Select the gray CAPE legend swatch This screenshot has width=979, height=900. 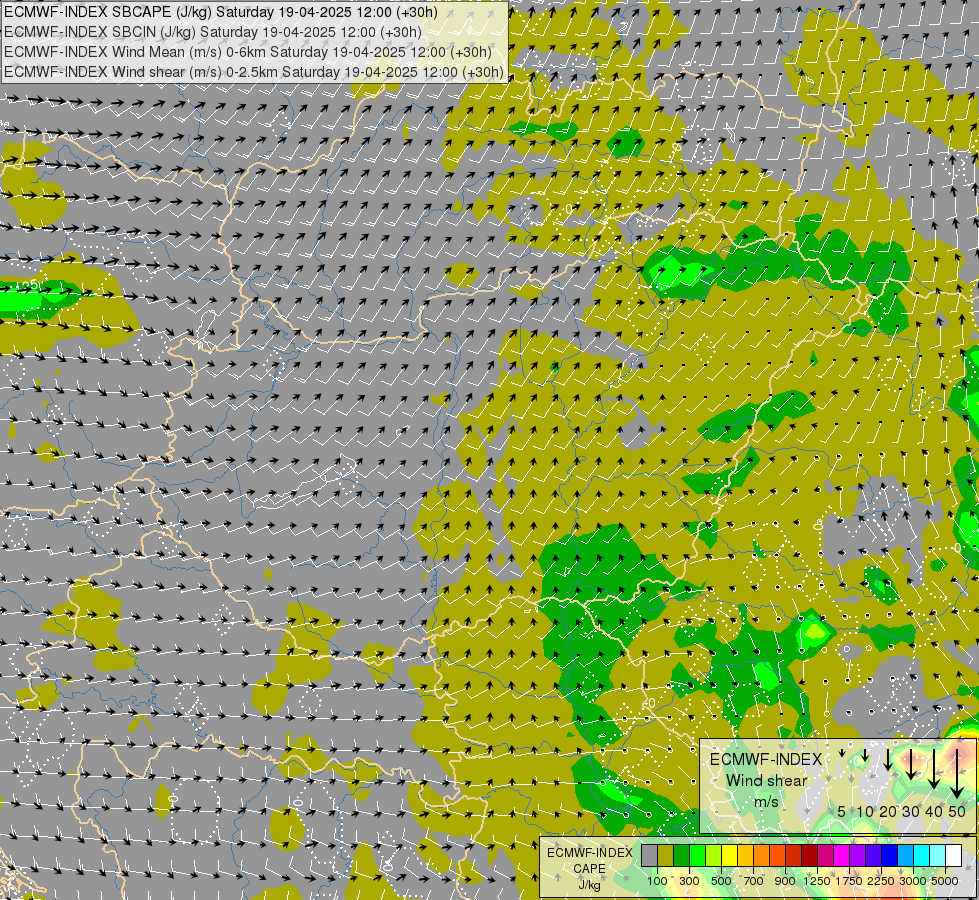click(650, 855)
